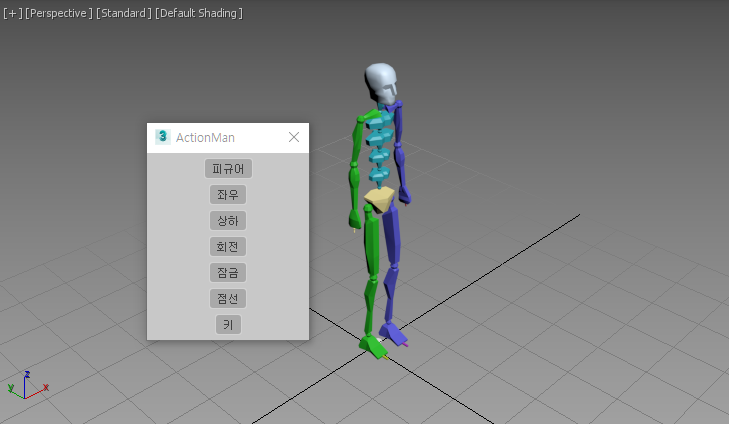This screenshot has width=729, height=424.
Task: Open the [Standard] viewport quality menu
Action: pos(124,13)
